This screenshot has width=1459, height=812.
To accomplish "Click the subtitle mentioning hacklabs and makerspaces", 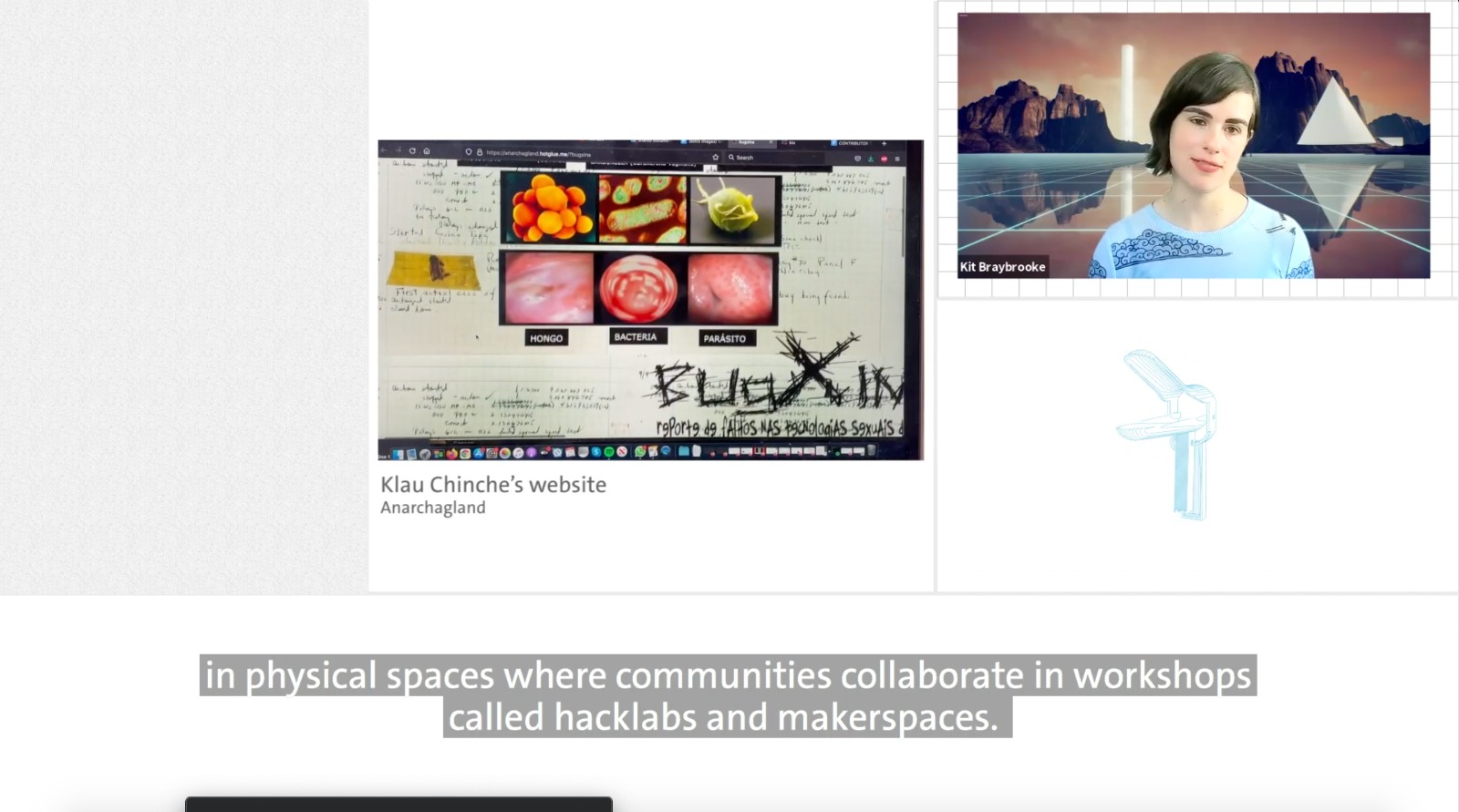I will point(728,696).
